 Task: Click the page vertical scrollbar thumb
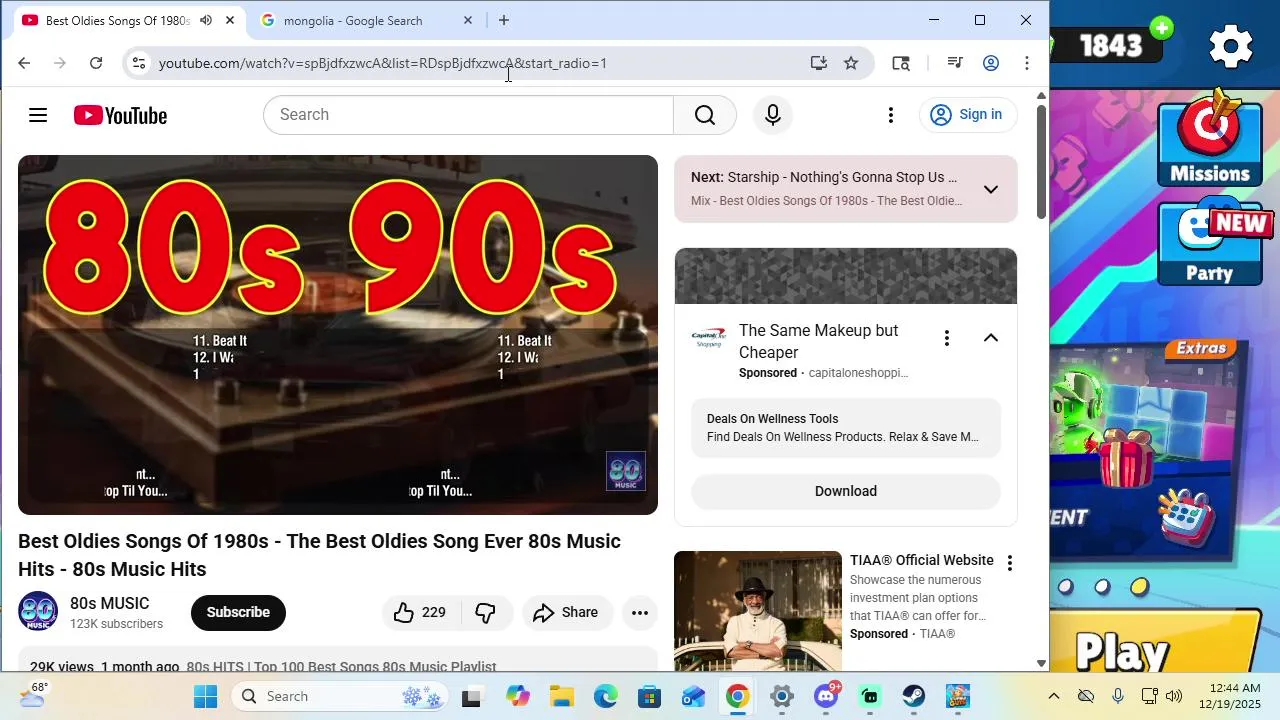1041,160
